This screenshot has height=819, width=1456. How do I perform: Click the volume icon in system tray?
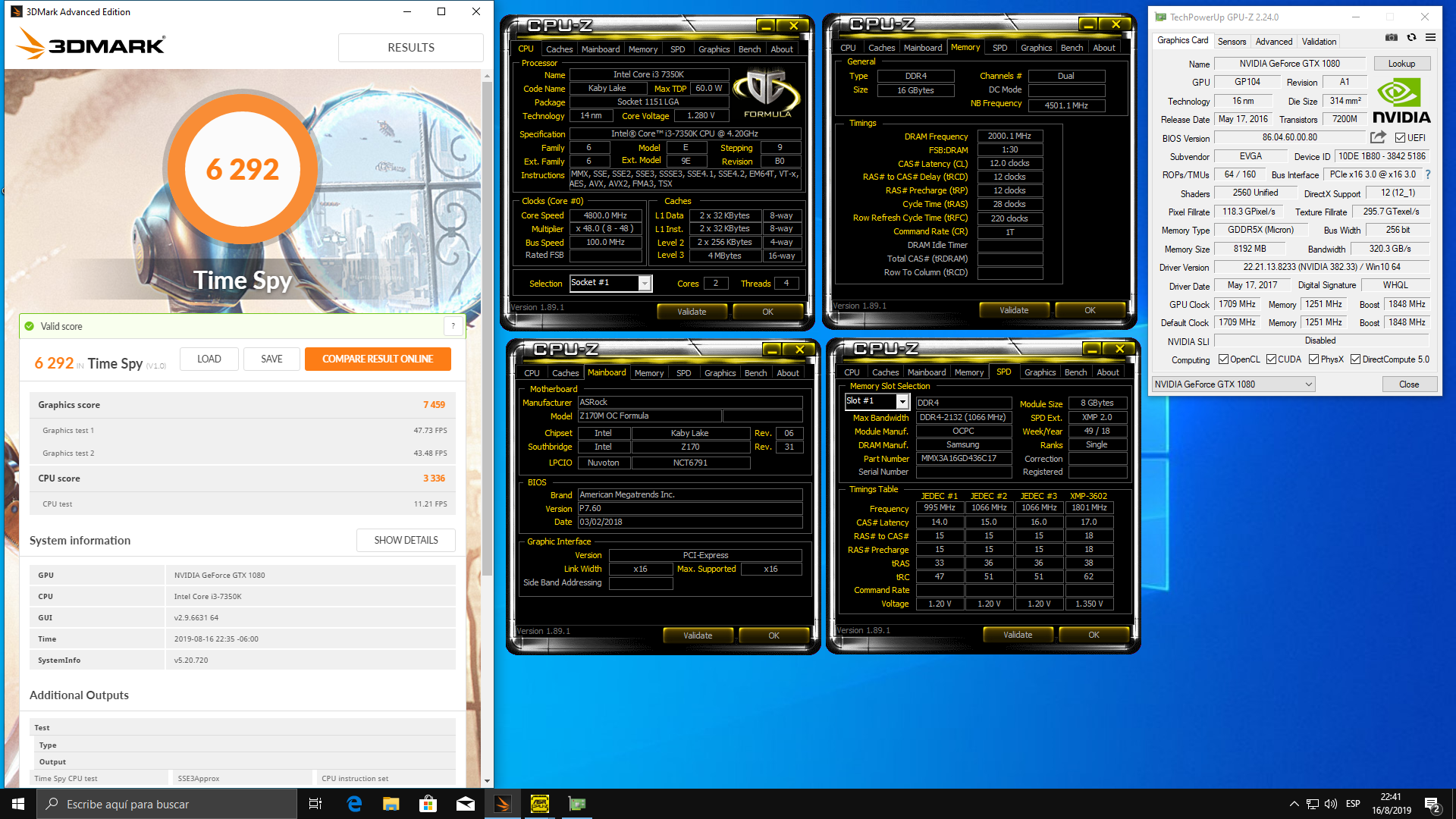click(x=1331, y=804)
